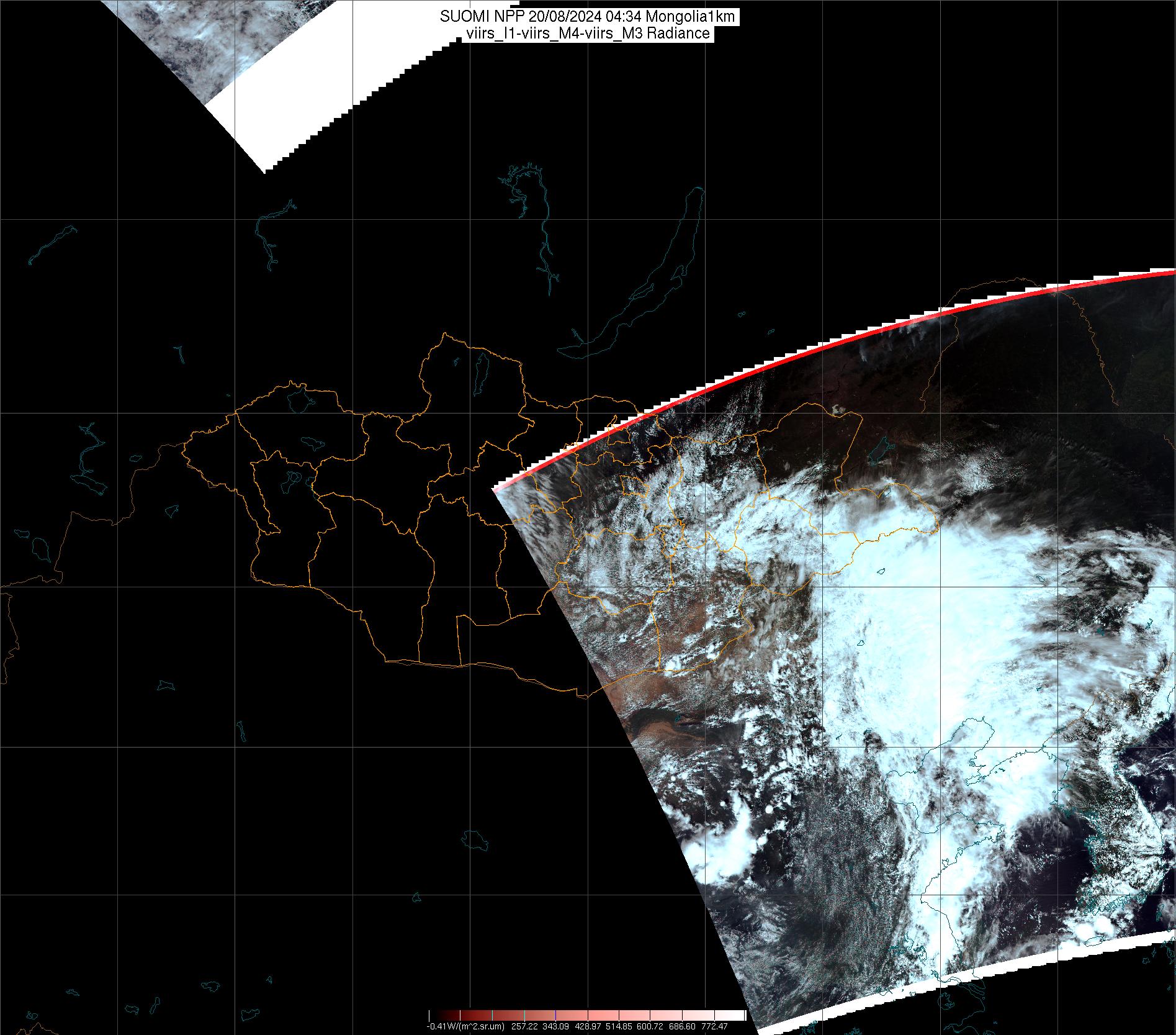Screen dimensions: 1176x1035
Task: Click the "-0.41W/(m^2.sr.um)" units label
Action: click(x=465, y=1027)
